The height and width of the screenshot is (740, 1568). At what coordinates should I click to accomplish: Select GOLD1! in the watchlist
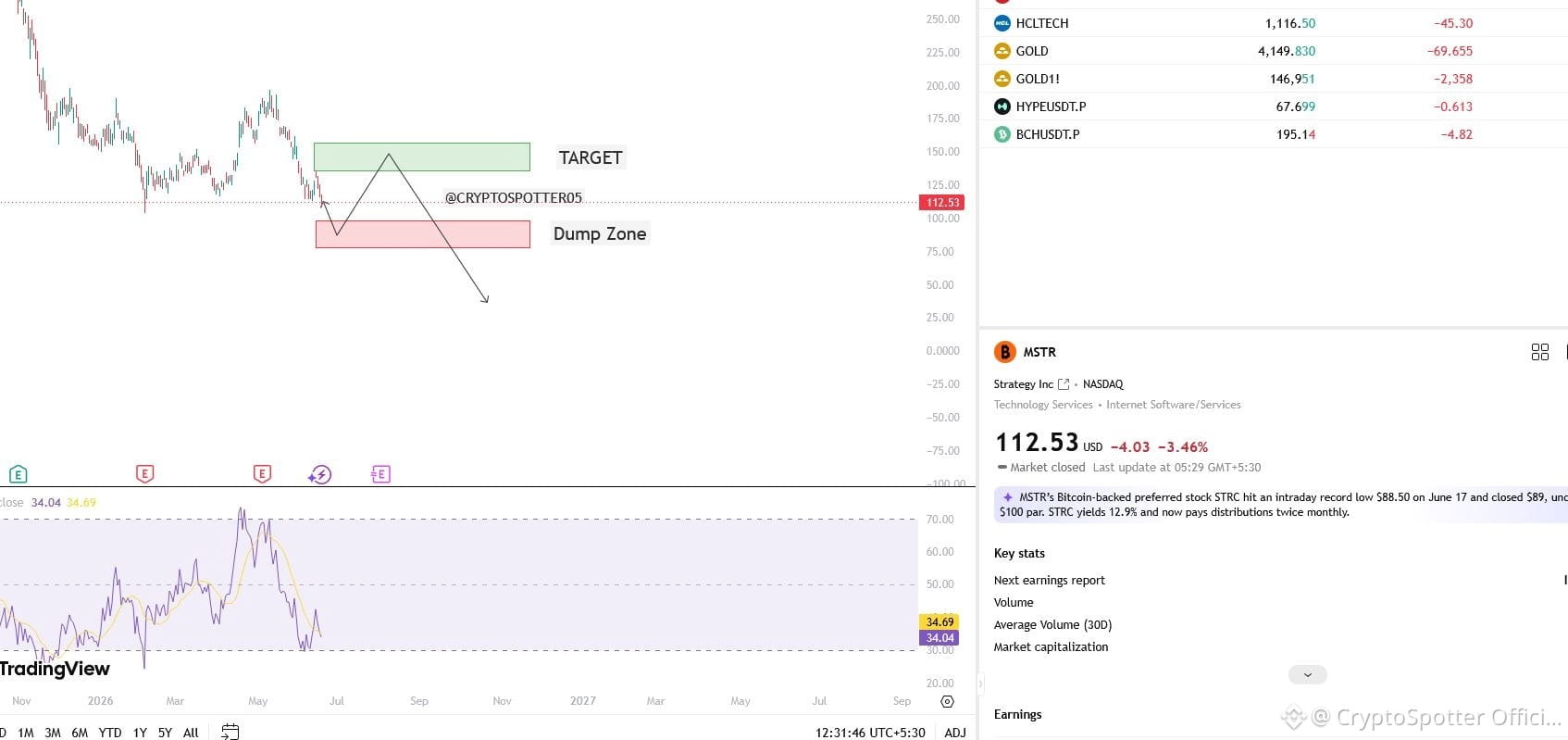coord(1038,79)
